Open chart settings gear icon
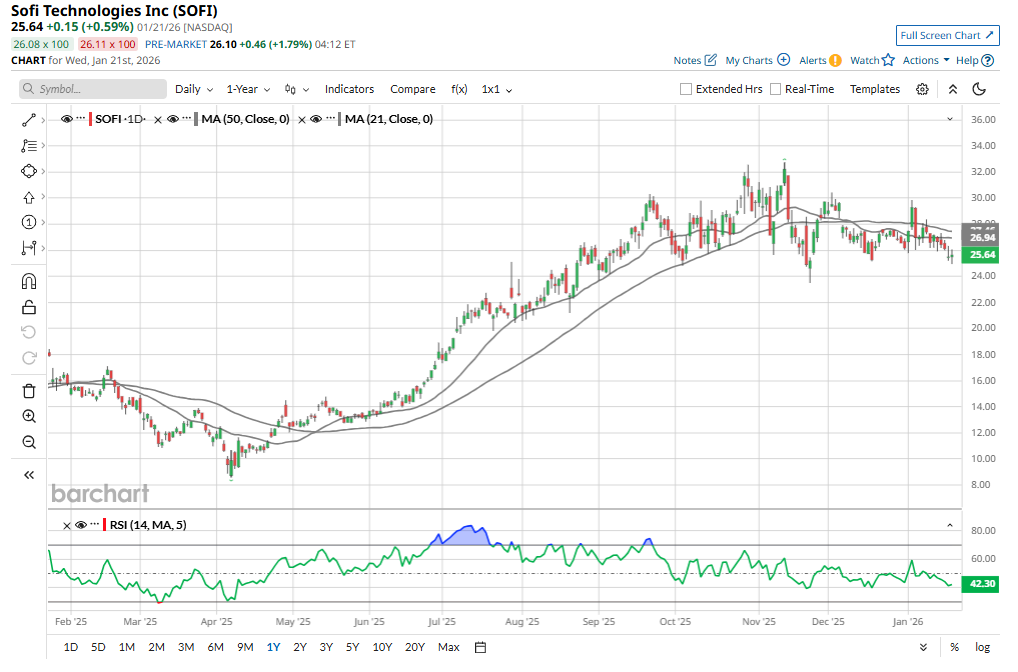 point(922,89)
